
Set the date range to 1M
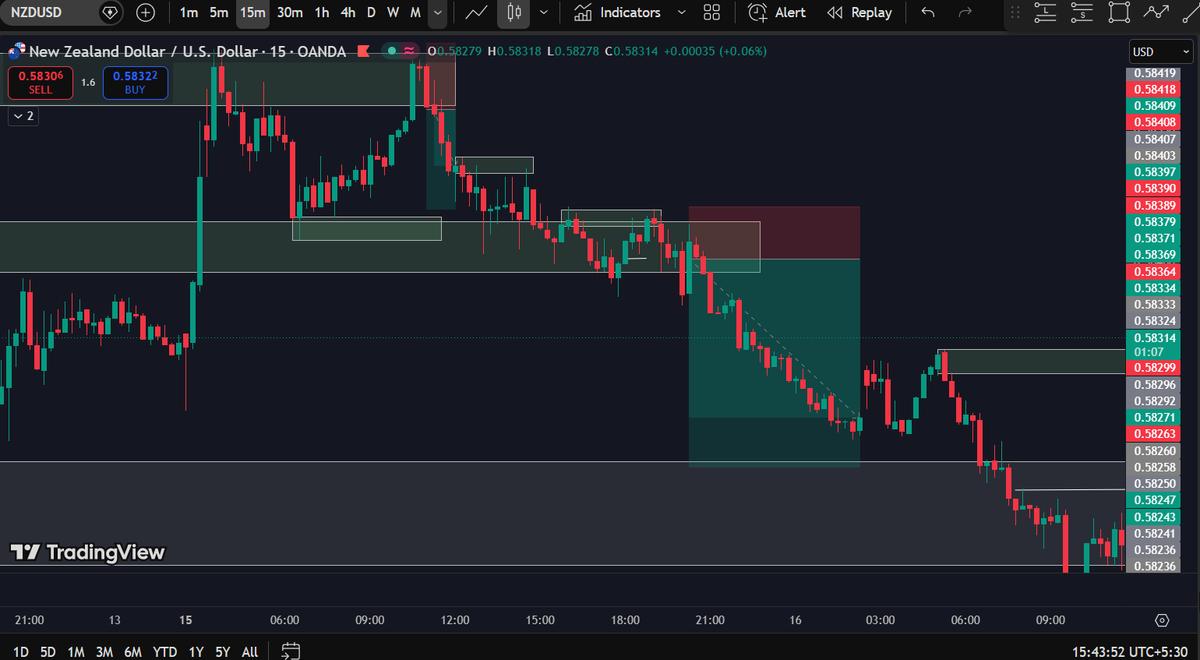(76, 651)
